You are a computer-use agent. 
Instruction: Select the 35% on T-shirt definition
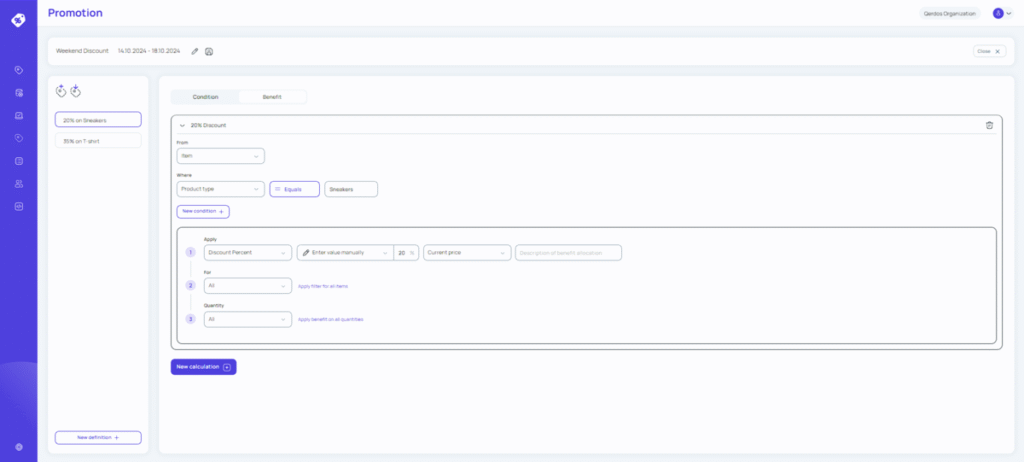coord(98,141)
